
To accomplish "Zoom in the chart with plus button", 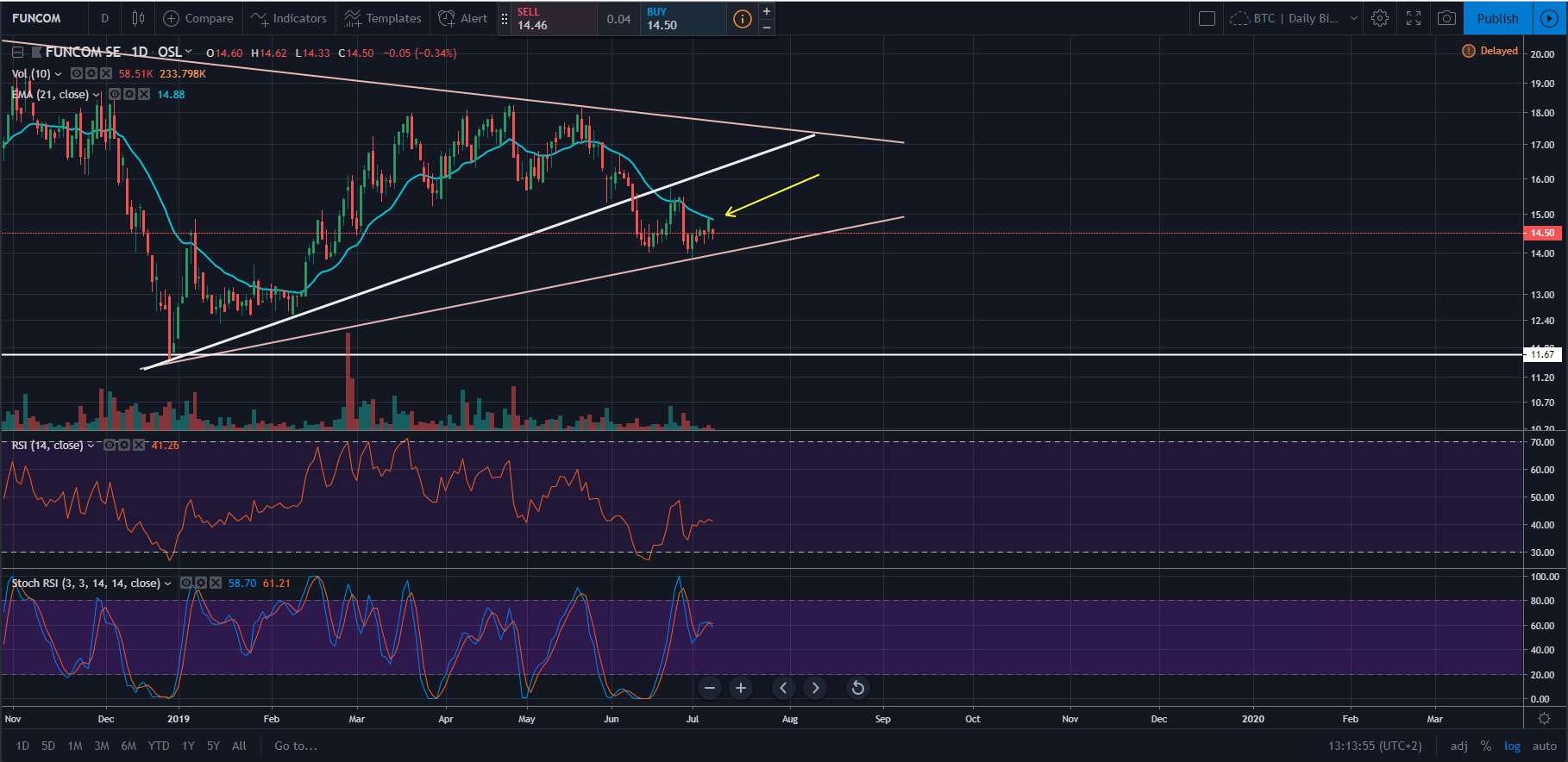I will pos(741,688).
